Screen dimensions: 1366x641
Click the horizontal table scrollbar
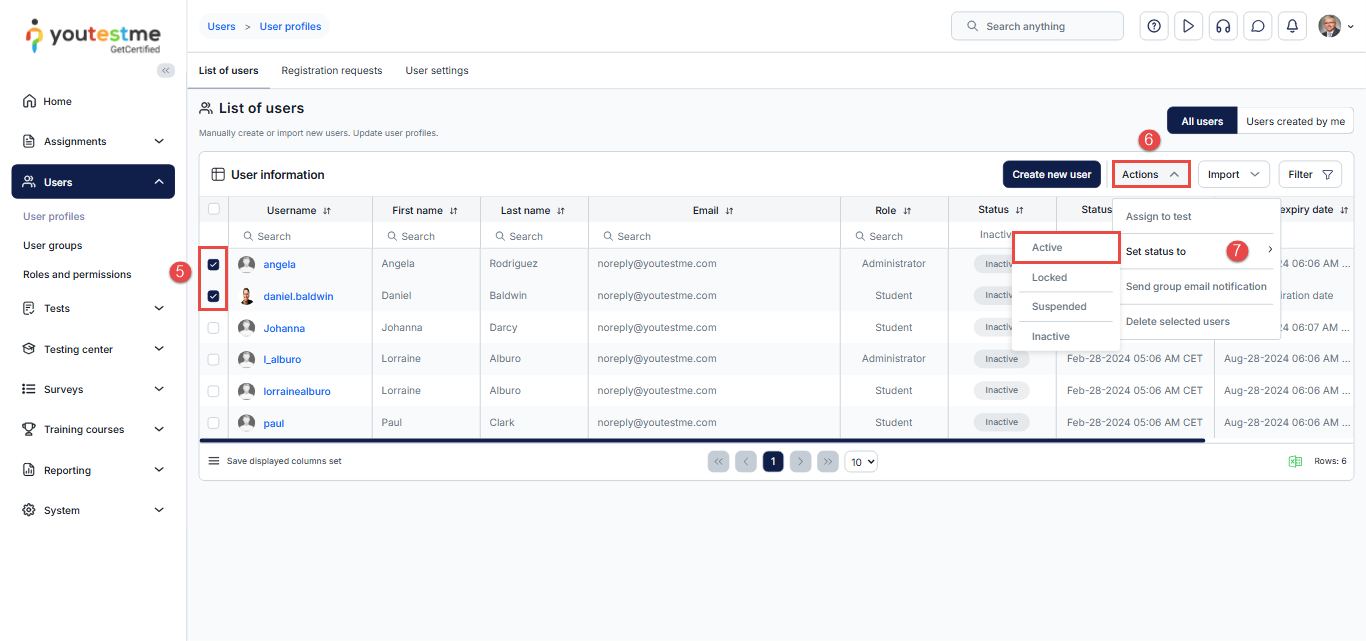700,440
